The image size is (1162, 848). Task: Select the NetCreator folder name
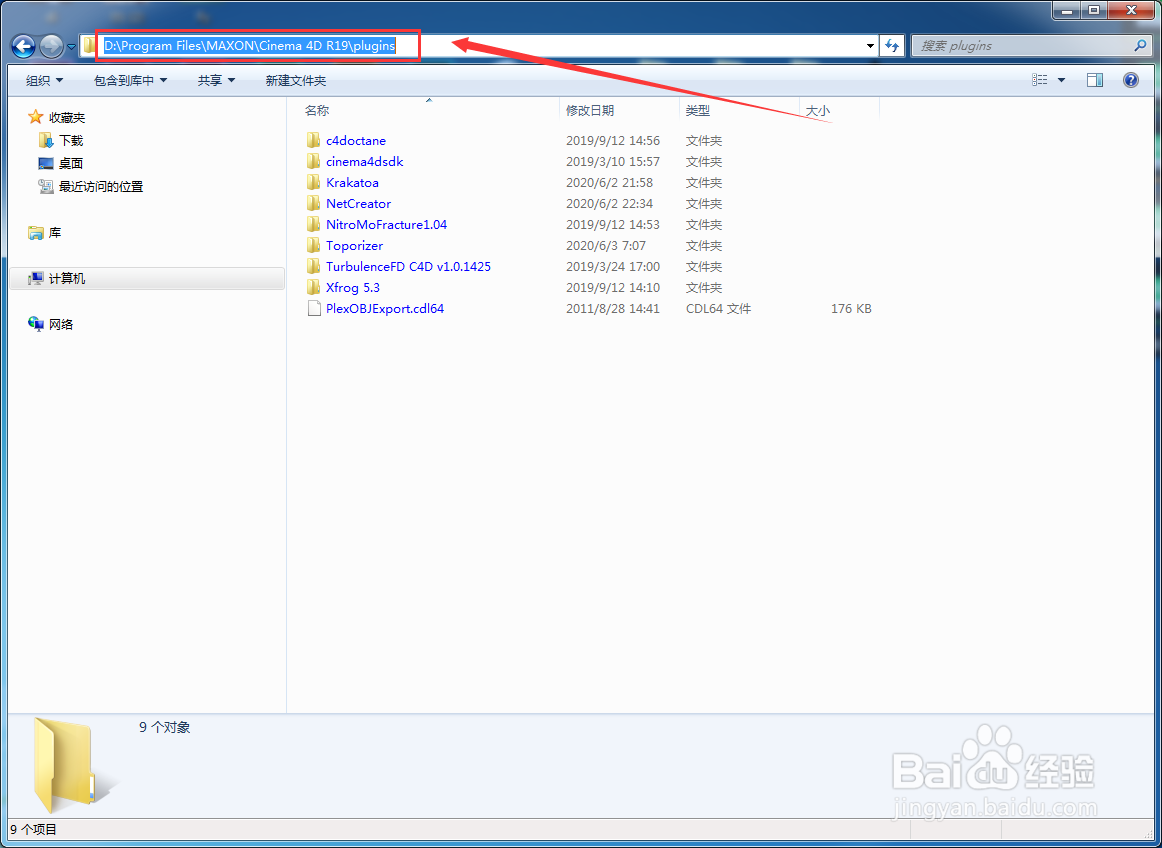358,203
